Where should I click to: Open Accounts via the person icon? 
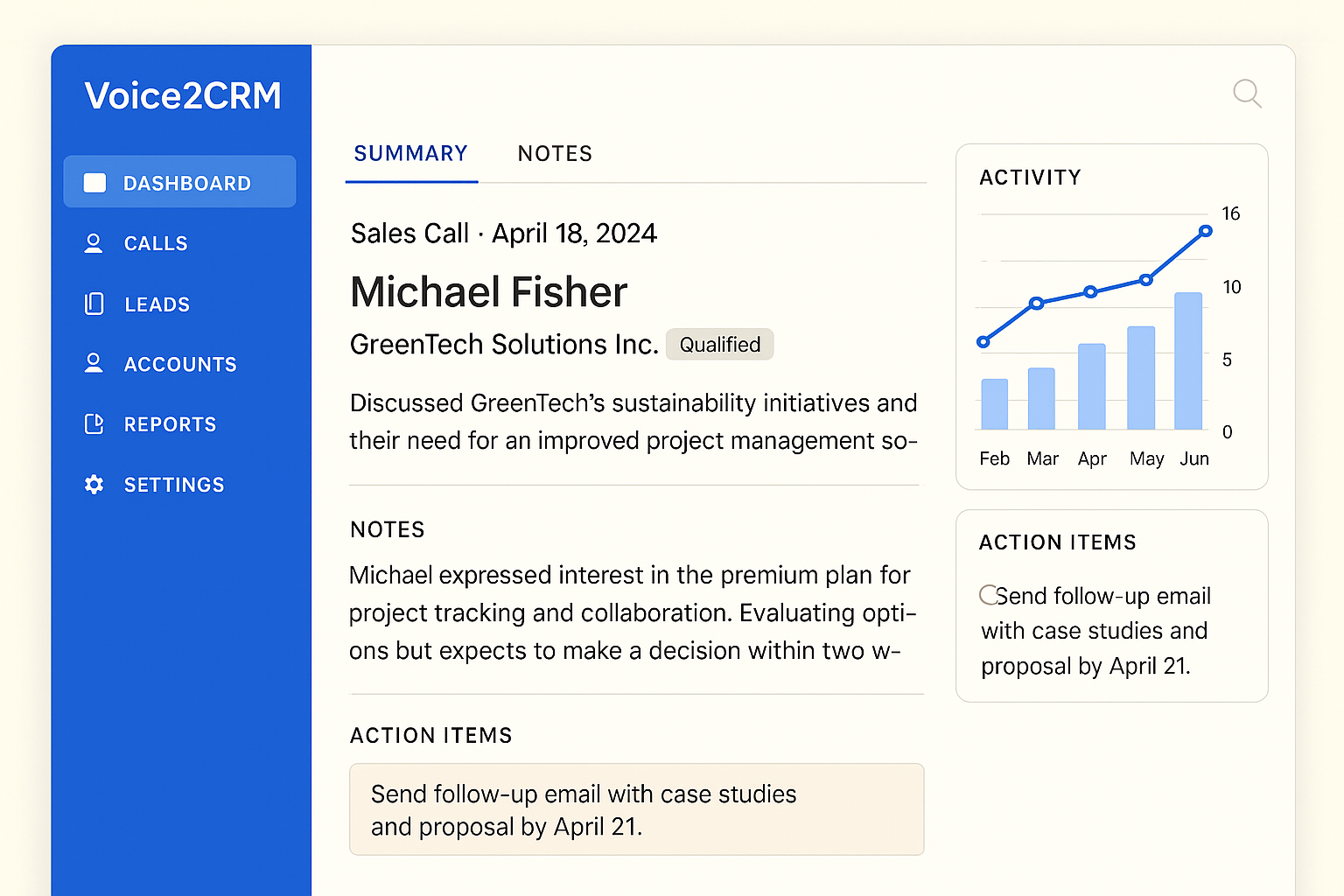click(94, 364)
